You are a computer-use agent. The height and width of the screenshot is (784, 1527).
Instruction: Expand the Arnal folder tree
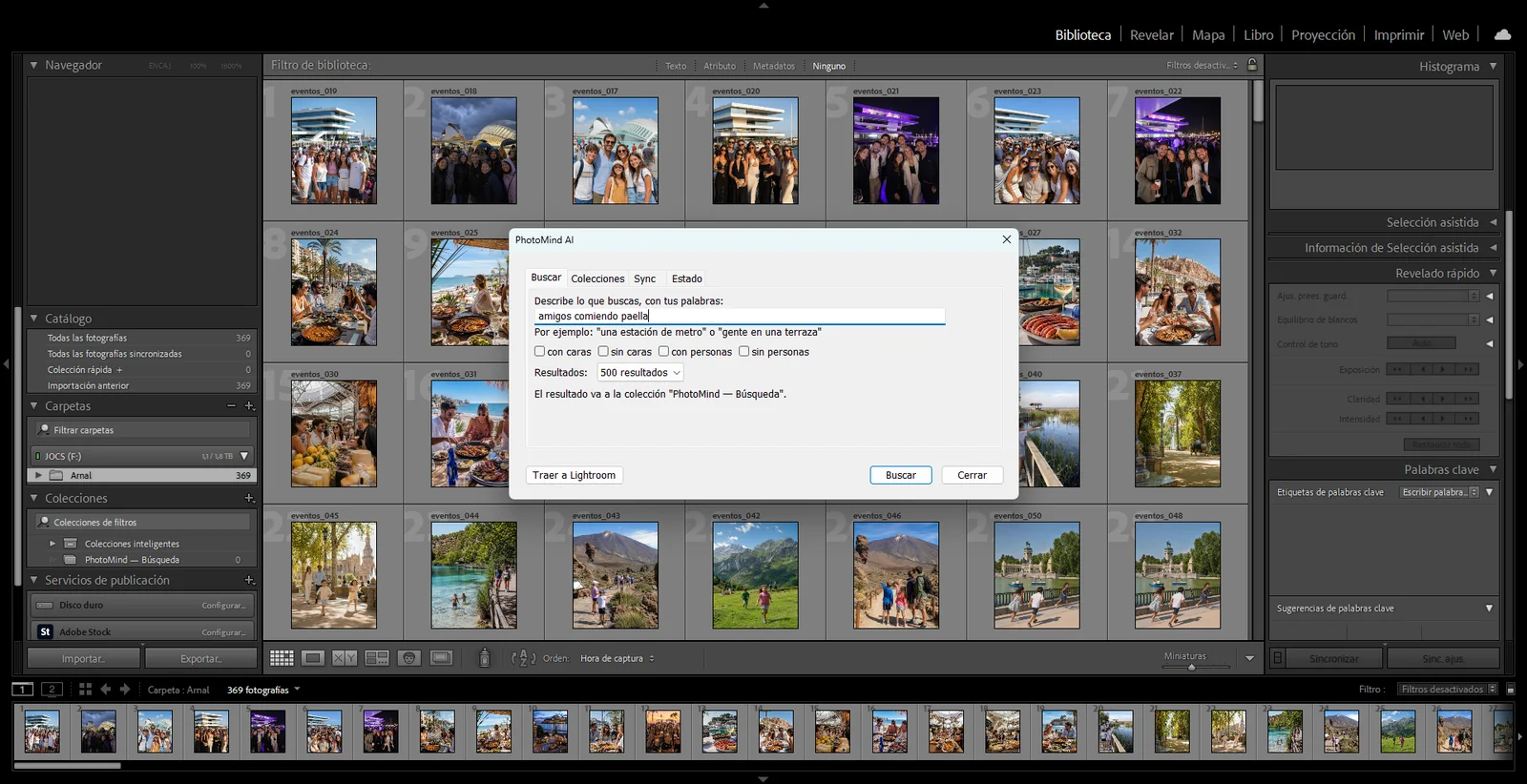[38, 475]
